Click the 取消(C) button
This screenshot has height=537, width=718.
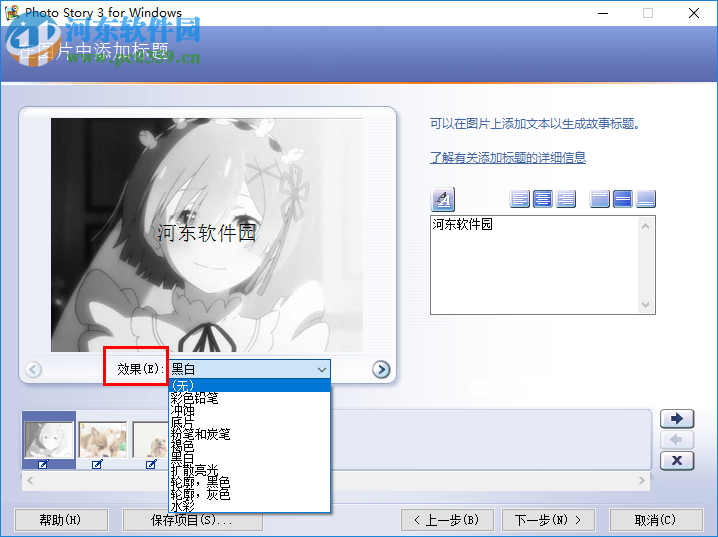656,520
